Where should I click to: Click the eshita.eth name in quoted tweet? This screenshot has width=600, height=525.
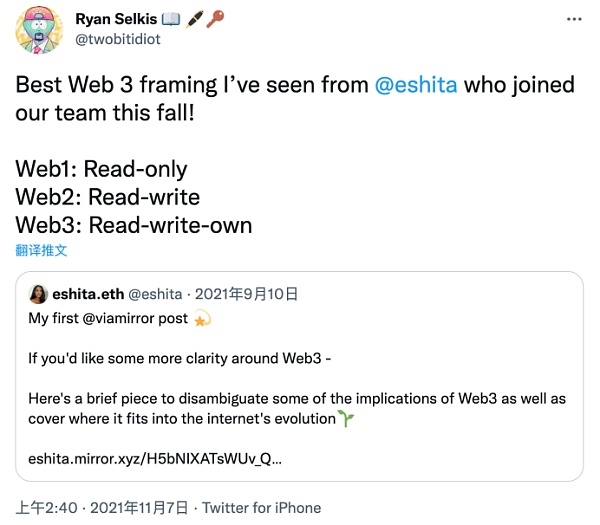[x=87, y=294]
